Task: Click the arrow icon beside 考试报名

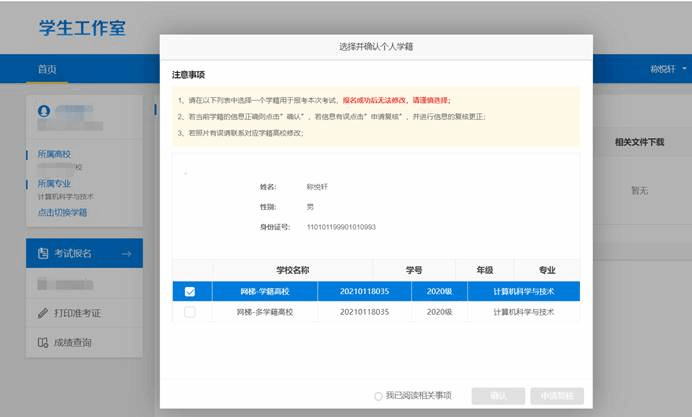Action: [x=126, y=254]
